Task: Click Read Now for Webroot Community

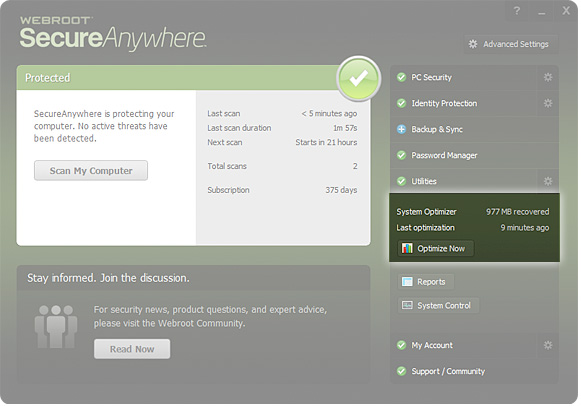Action: 132,349
